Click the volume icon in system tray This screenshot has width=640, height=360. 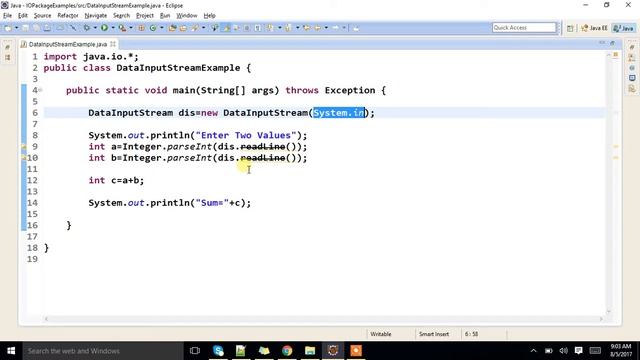click(x=564, y=351)
